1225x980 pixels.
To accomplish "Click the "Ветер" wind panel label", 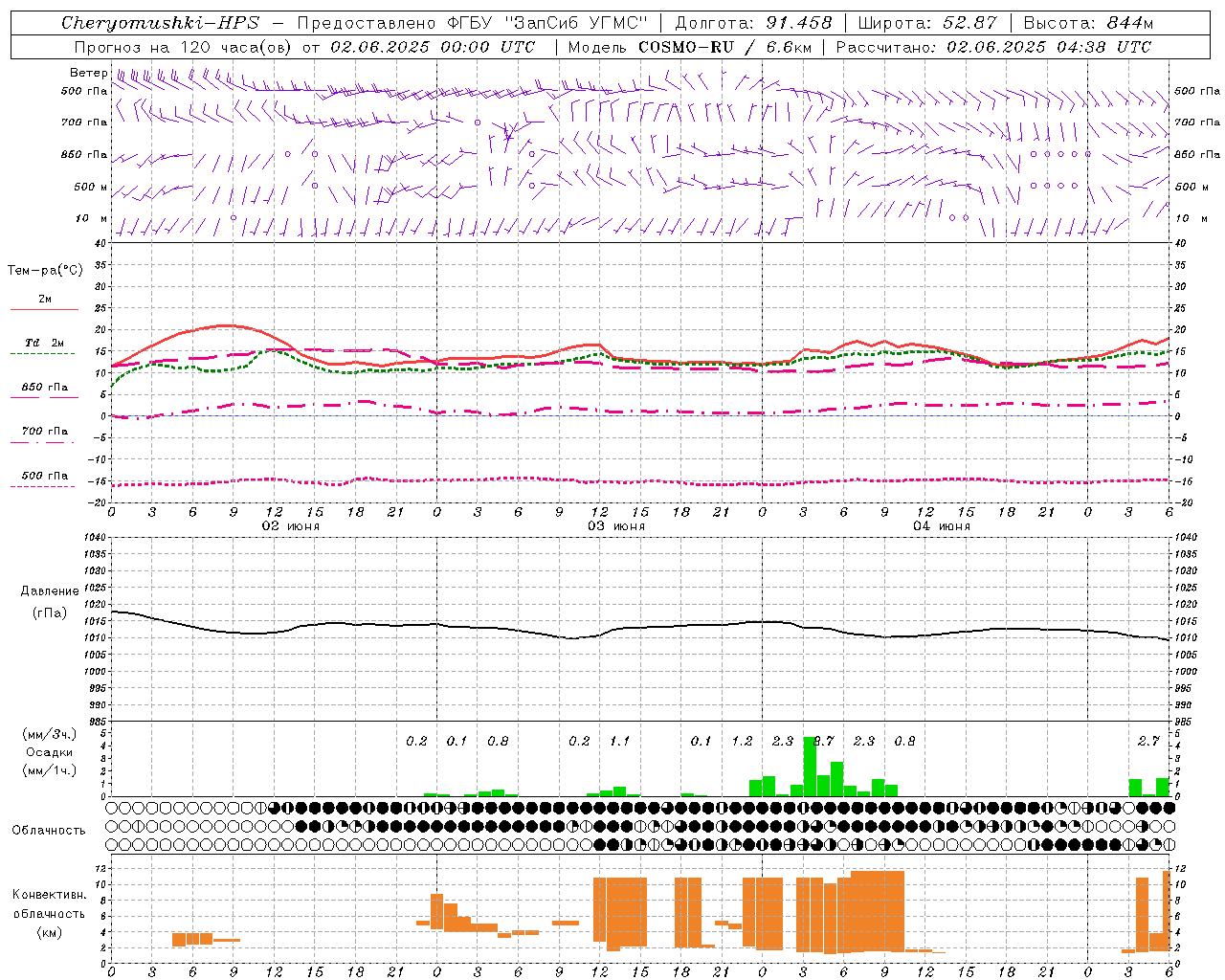I will (88, 73).
